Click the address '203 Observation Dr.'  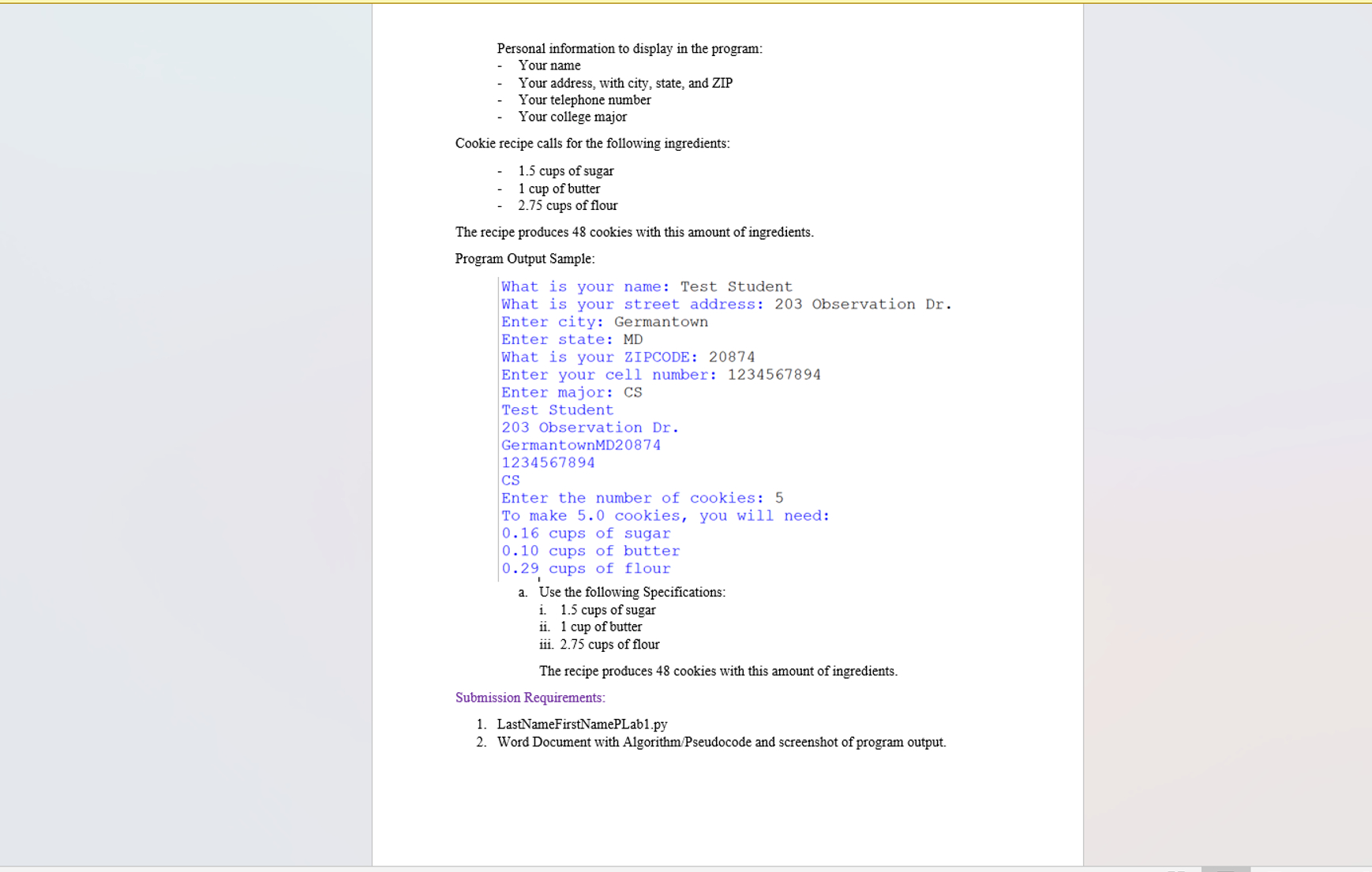pos(590,427)
